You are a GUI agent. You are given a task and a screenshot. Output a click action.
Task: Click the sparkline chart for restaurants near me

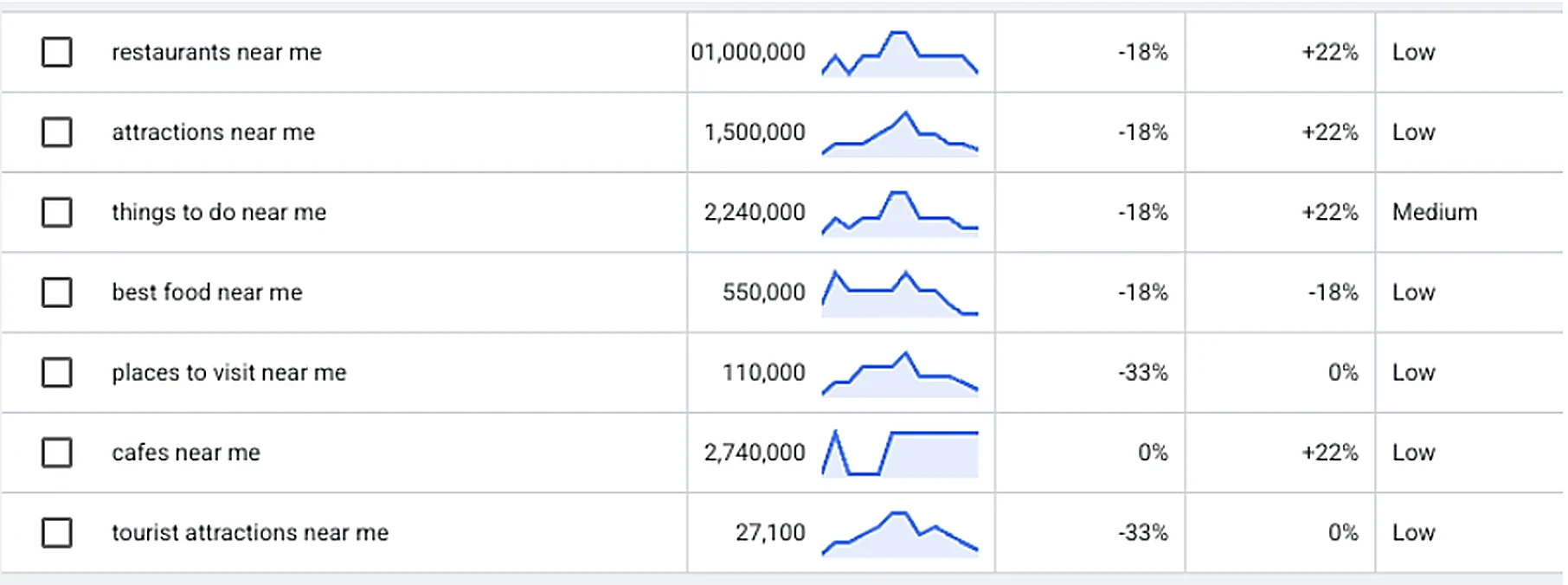pos(899,54)
